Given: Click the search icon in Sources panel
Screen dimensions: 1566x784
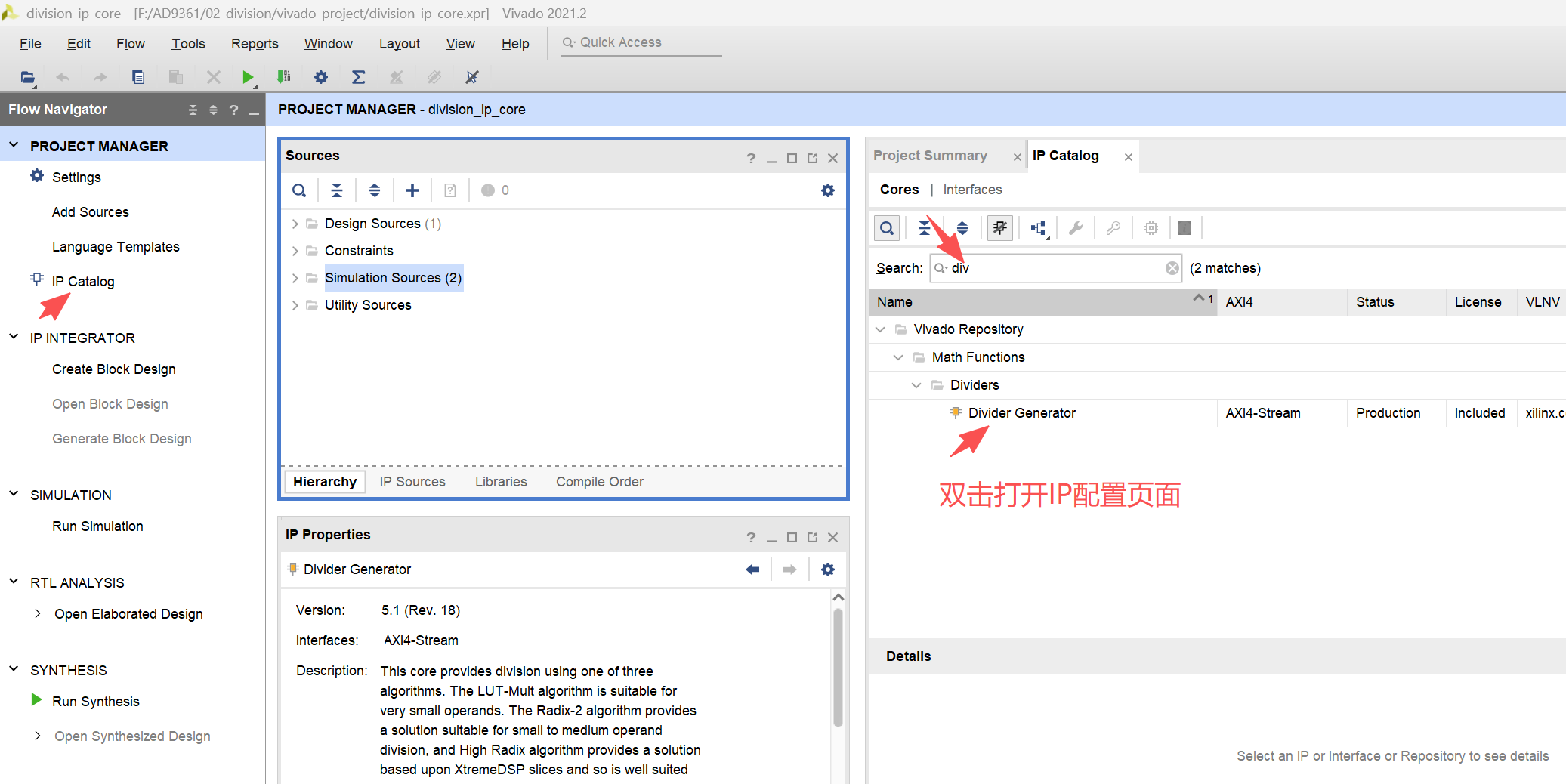Looking at the screenshot, I should (299, 190).
